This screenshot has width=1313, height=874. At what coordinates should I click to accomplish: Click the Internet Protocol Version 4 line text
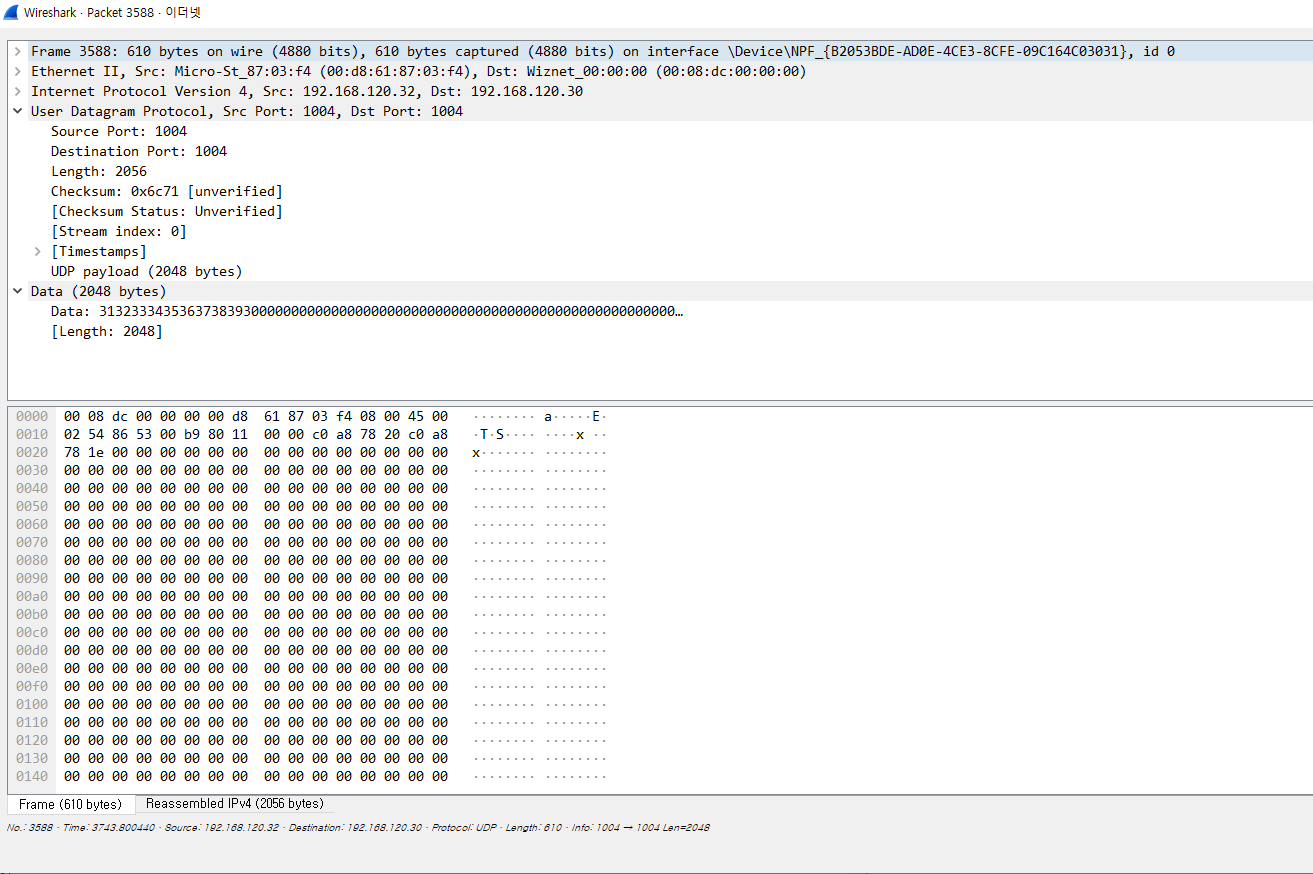click(307, 91)
